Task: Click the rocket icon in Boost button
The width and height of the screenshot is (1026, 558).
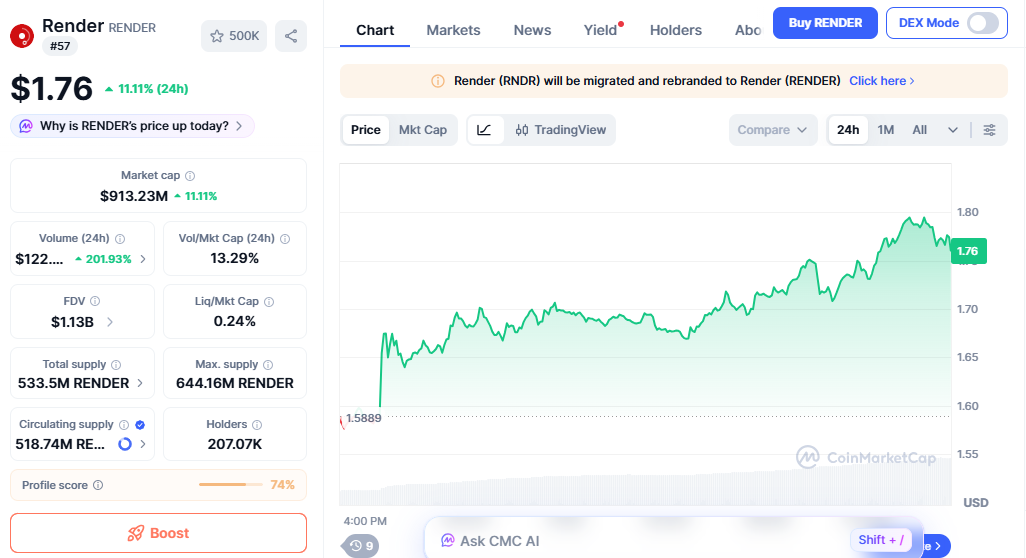Action: [135, 533]
